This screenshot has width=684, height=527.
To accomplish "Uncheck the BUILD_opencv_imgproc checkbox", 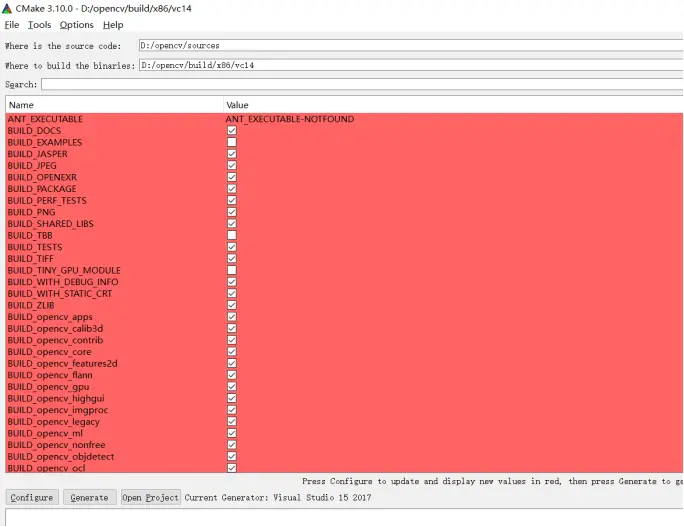I will (x=232, y=410).
